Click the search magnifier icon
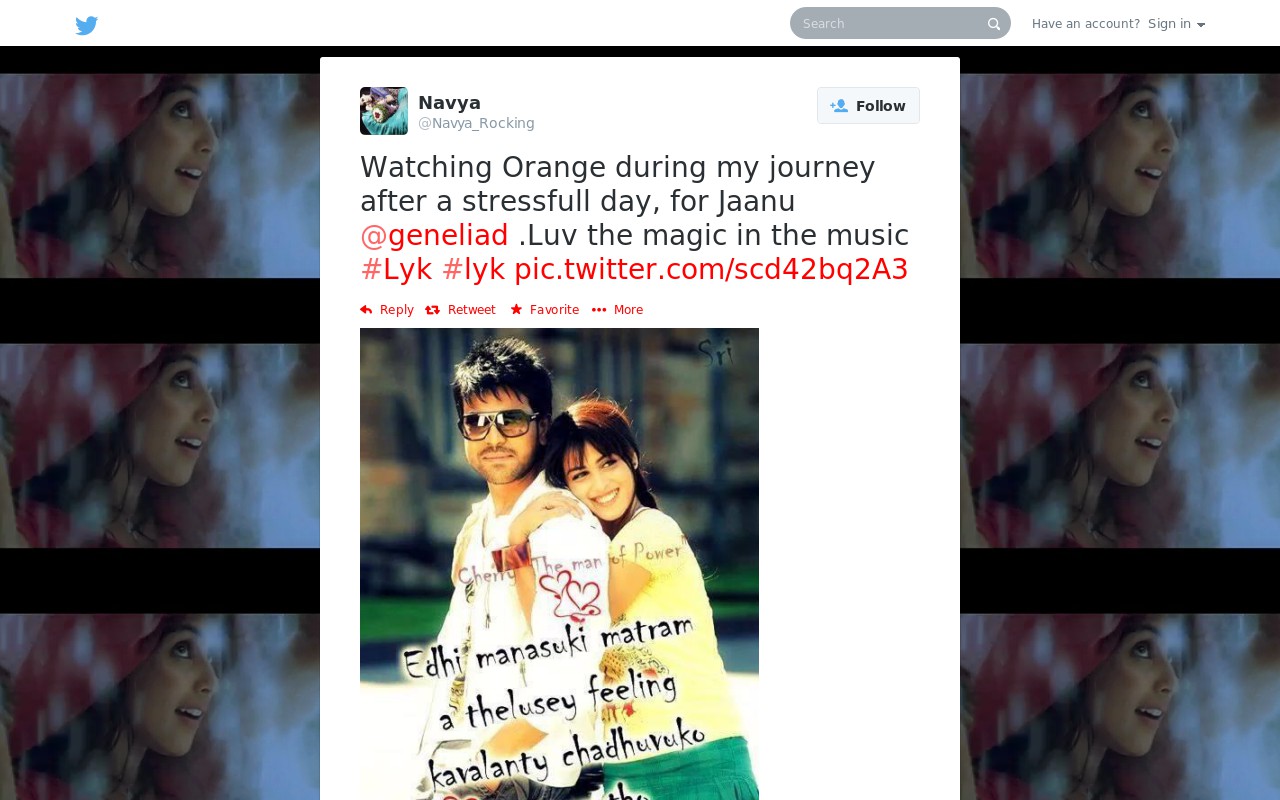Screen dimensions: 1280x800 tap(994, 24)
